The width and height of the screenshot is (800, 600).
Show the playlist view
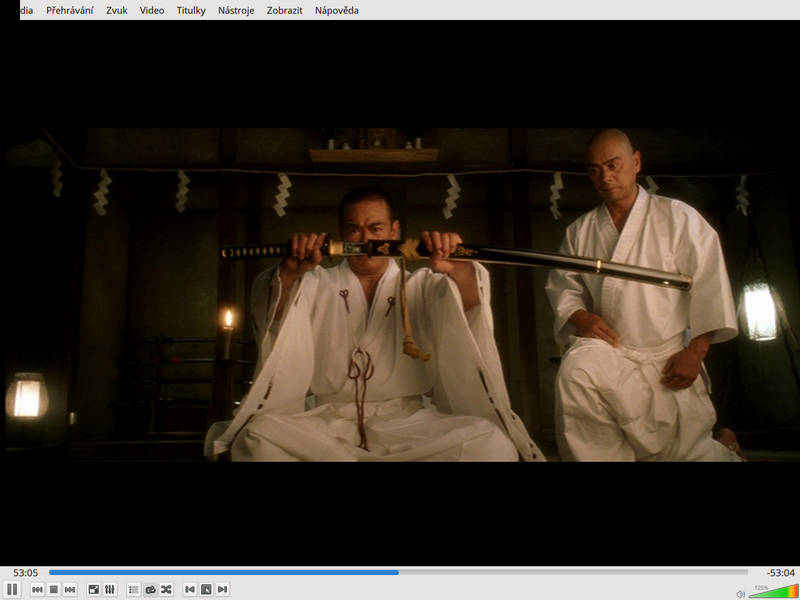134,590
